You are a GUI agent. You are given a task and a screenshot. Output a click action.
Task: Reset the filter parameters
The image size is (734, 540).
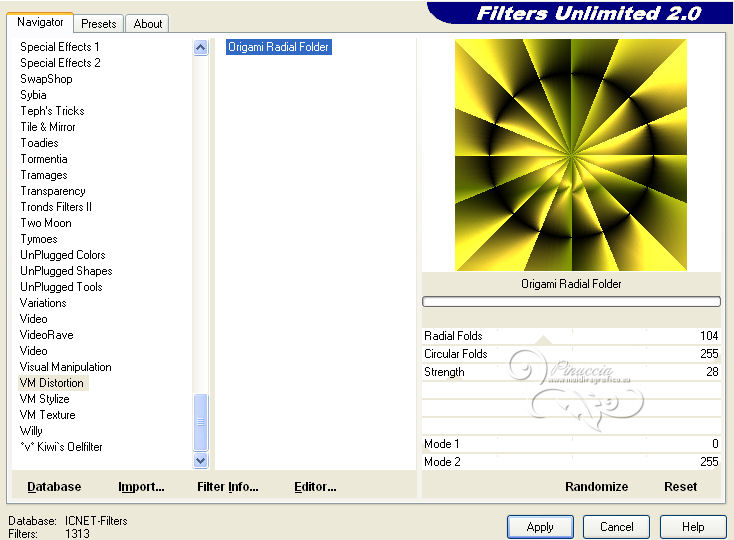pyautogui.click(x=680, y=487)
